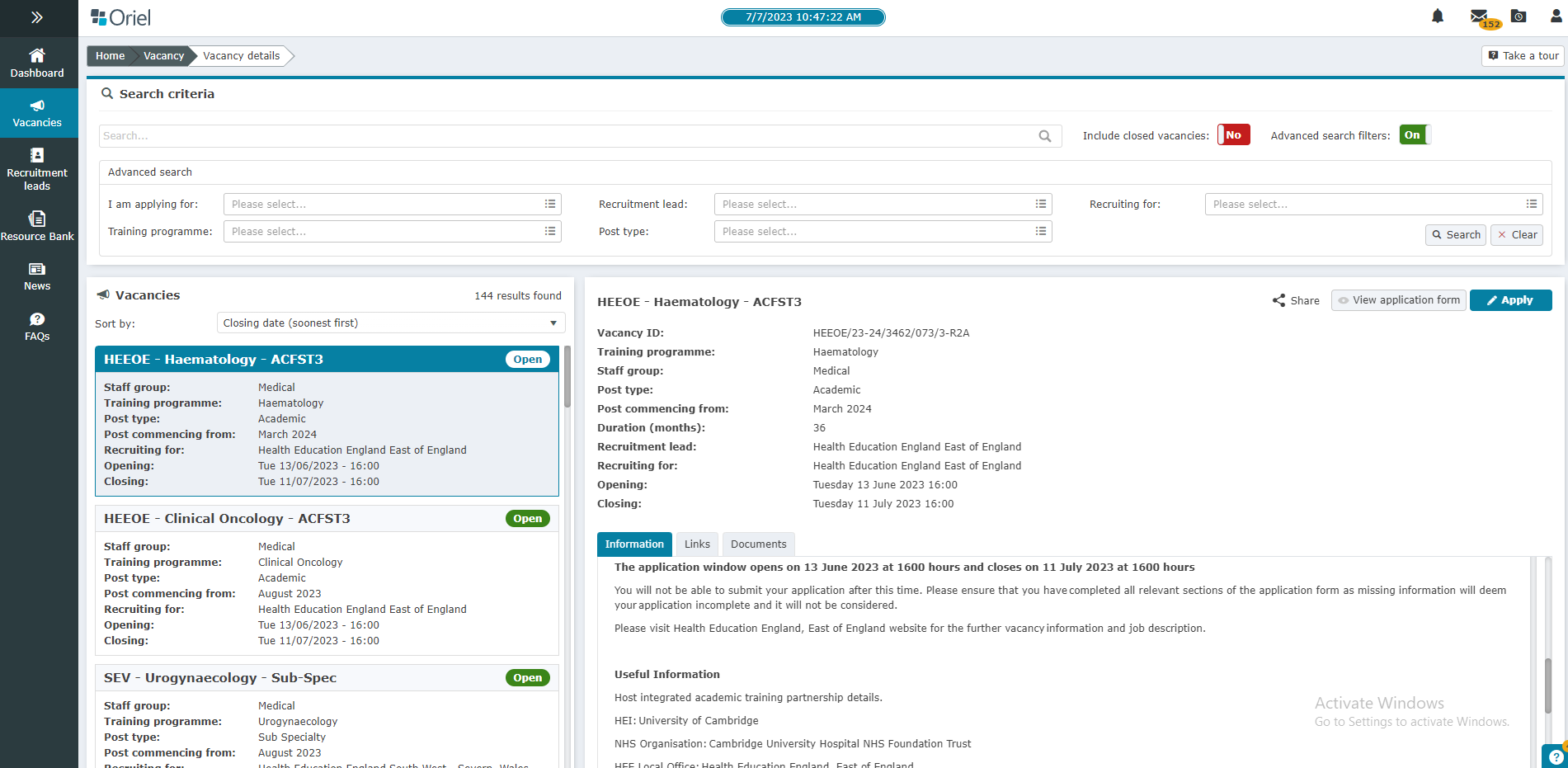The width and height of the screenshot is (1568, 768).
Task: Open notifications via the bell icon
Action: tap(1438, 16)
